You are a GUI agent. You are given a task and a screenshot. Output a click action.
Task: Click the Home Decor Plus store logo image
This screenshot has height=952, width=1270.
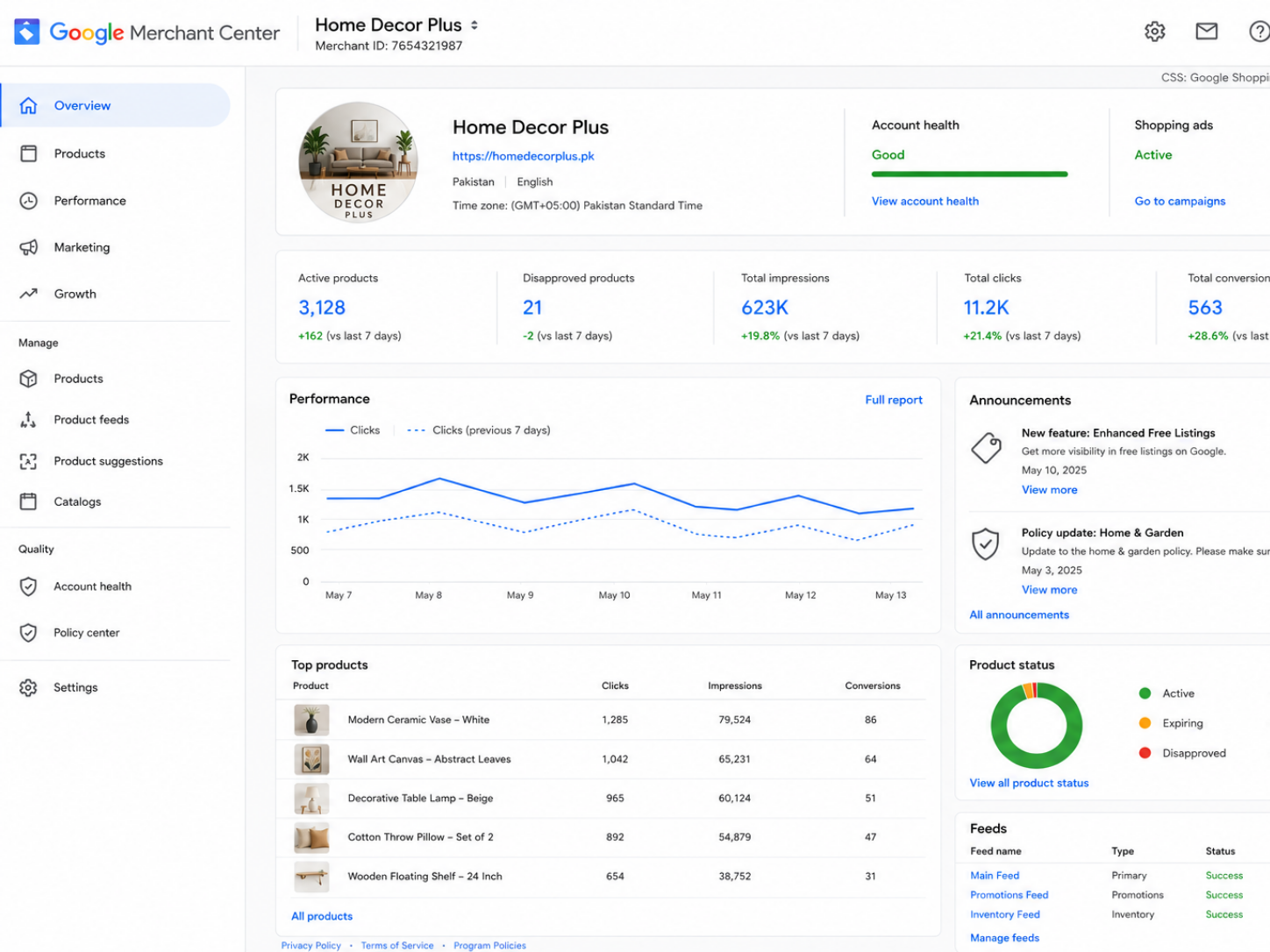click(x=359, y=162)
